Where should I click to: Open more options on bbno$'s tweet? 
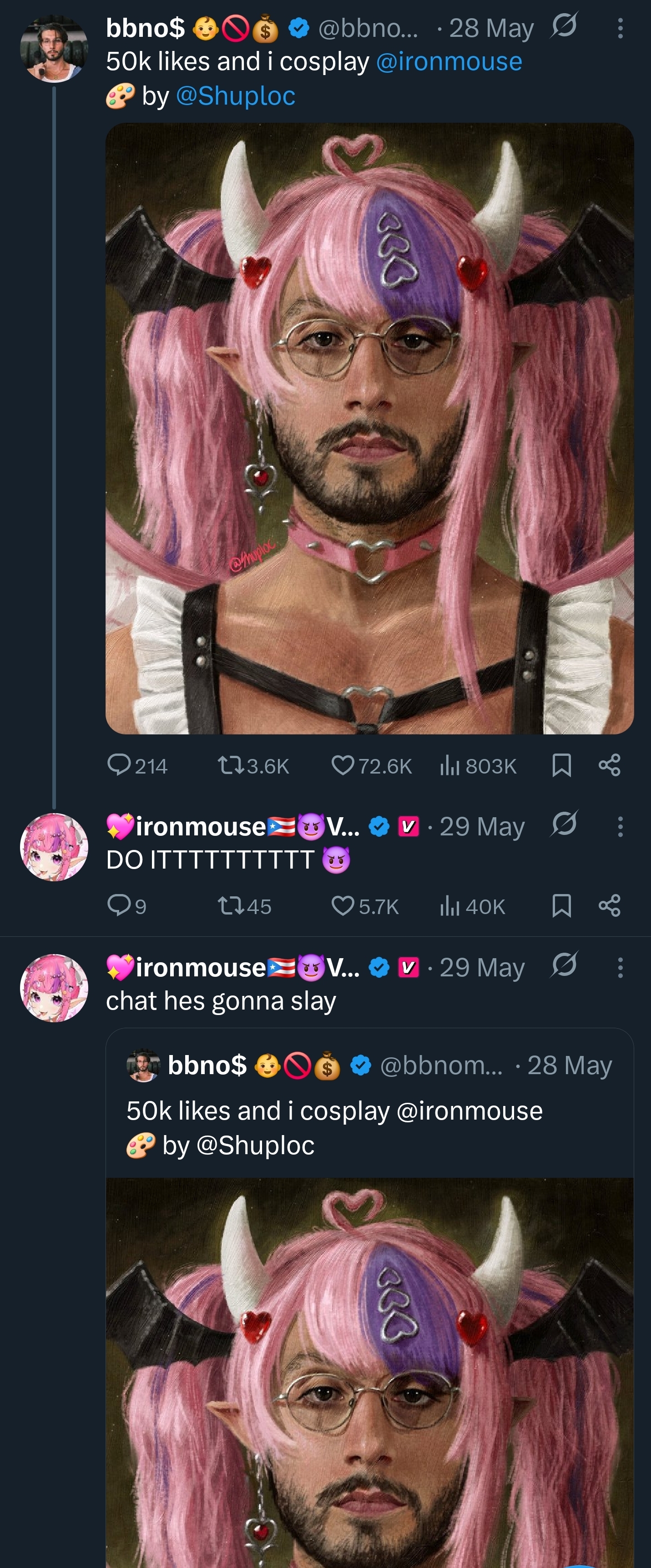[620, 28]
